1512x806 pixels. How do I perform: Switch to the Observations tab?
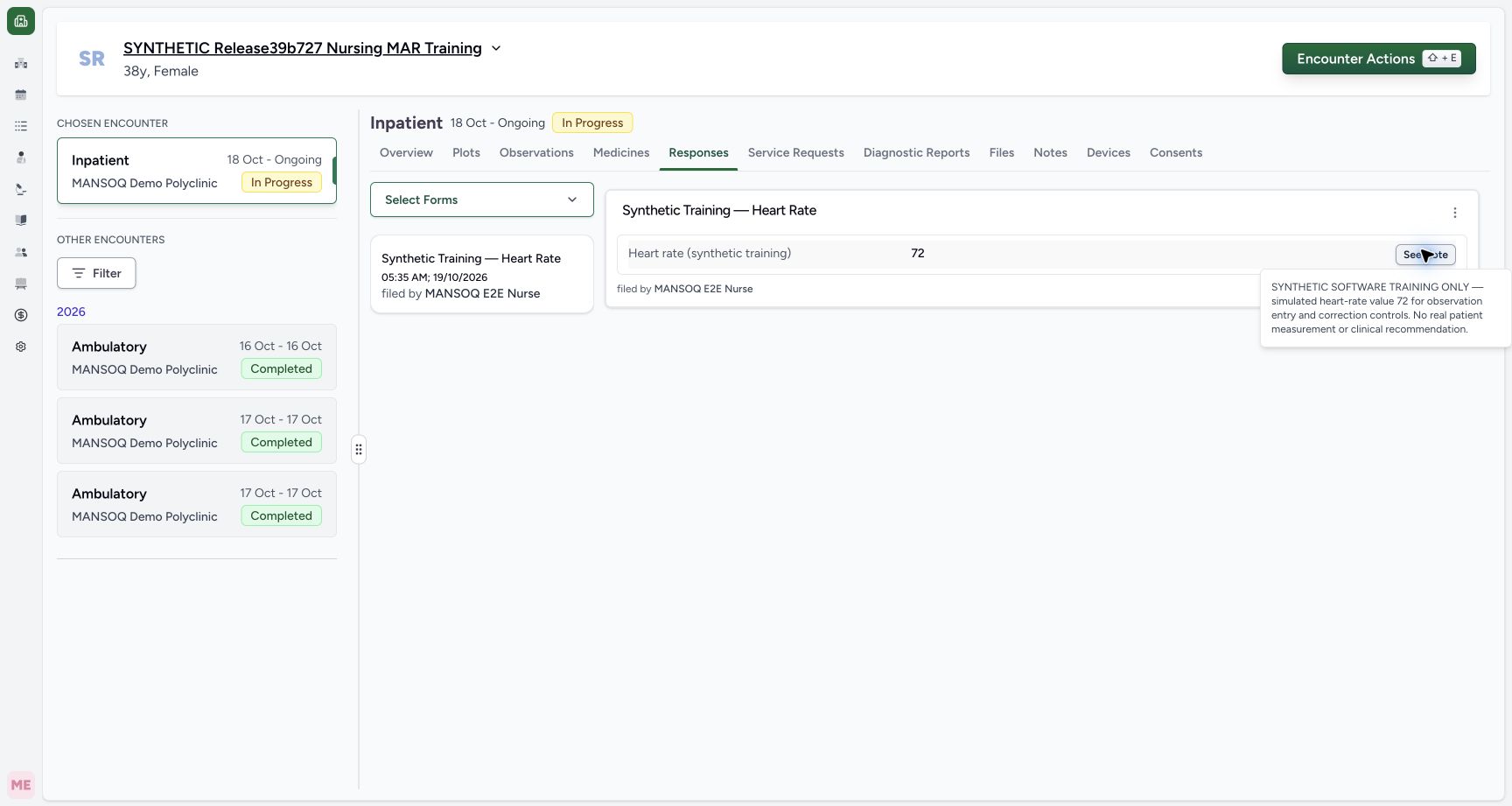tap(536, 152)
